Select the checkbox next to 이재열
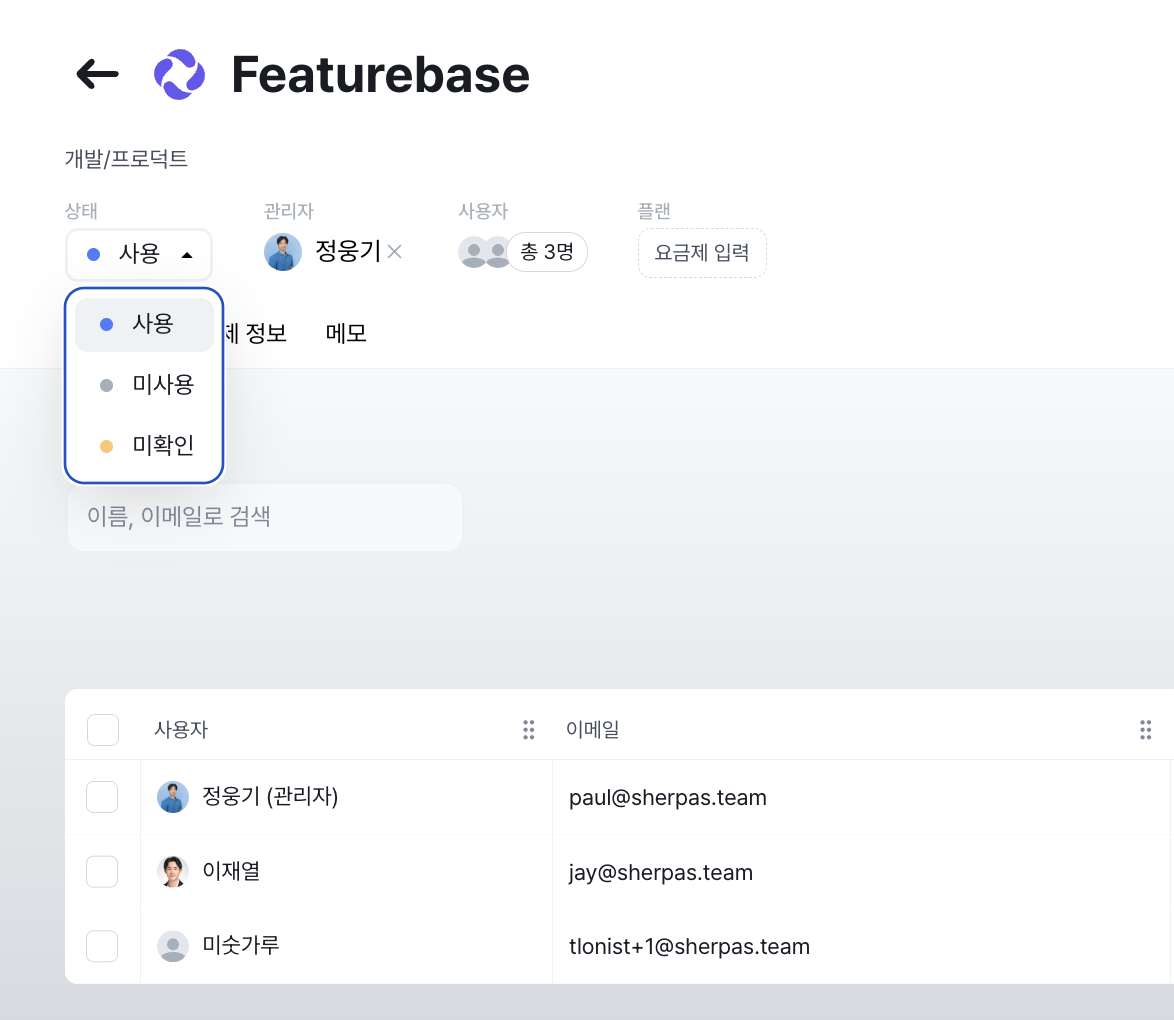The width and height of the screenshot is (1174, 1020). pos(102,872)
